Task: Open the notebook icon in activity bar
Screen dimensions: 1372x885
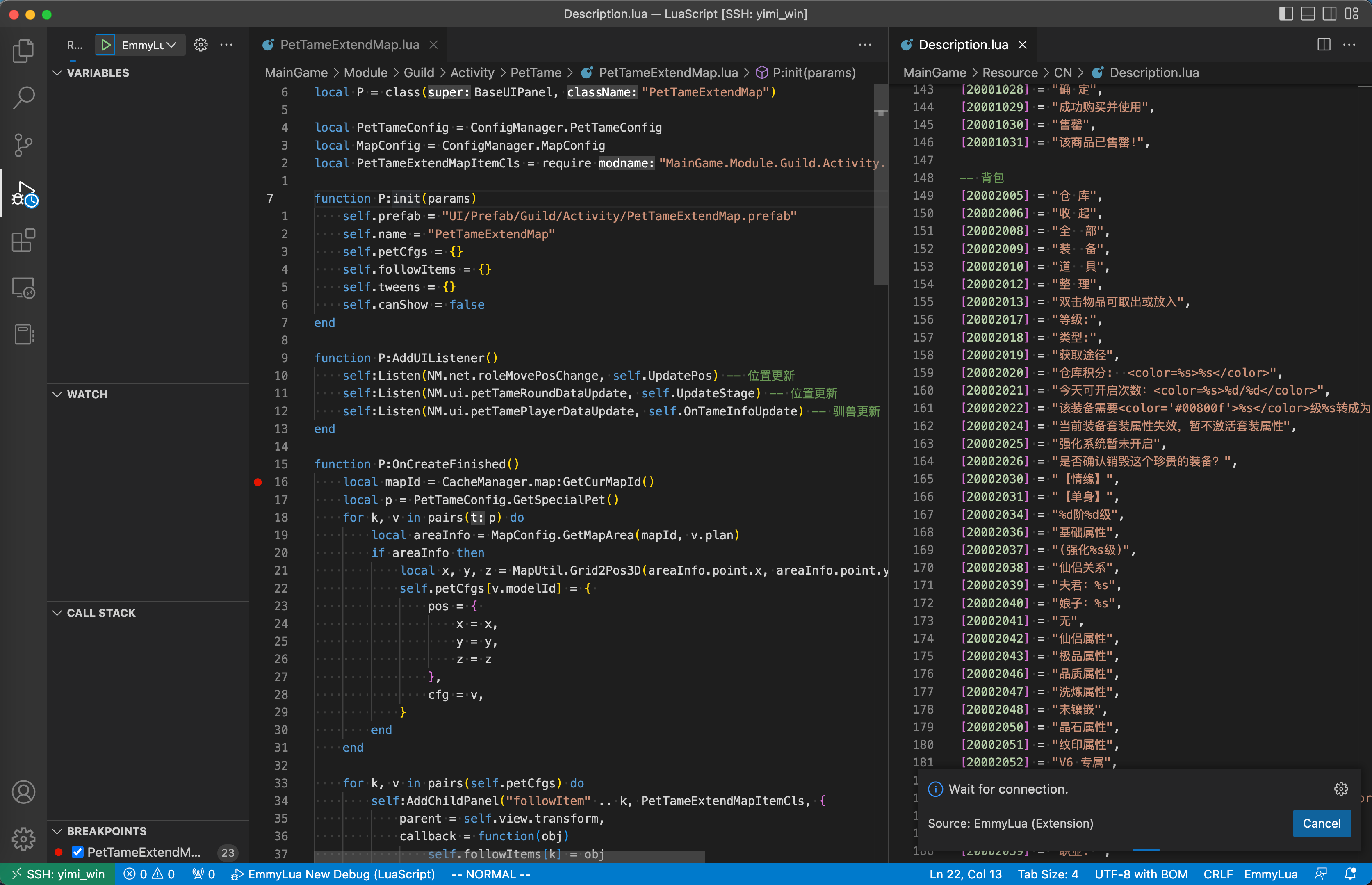Action: click(x=23, y=335)
